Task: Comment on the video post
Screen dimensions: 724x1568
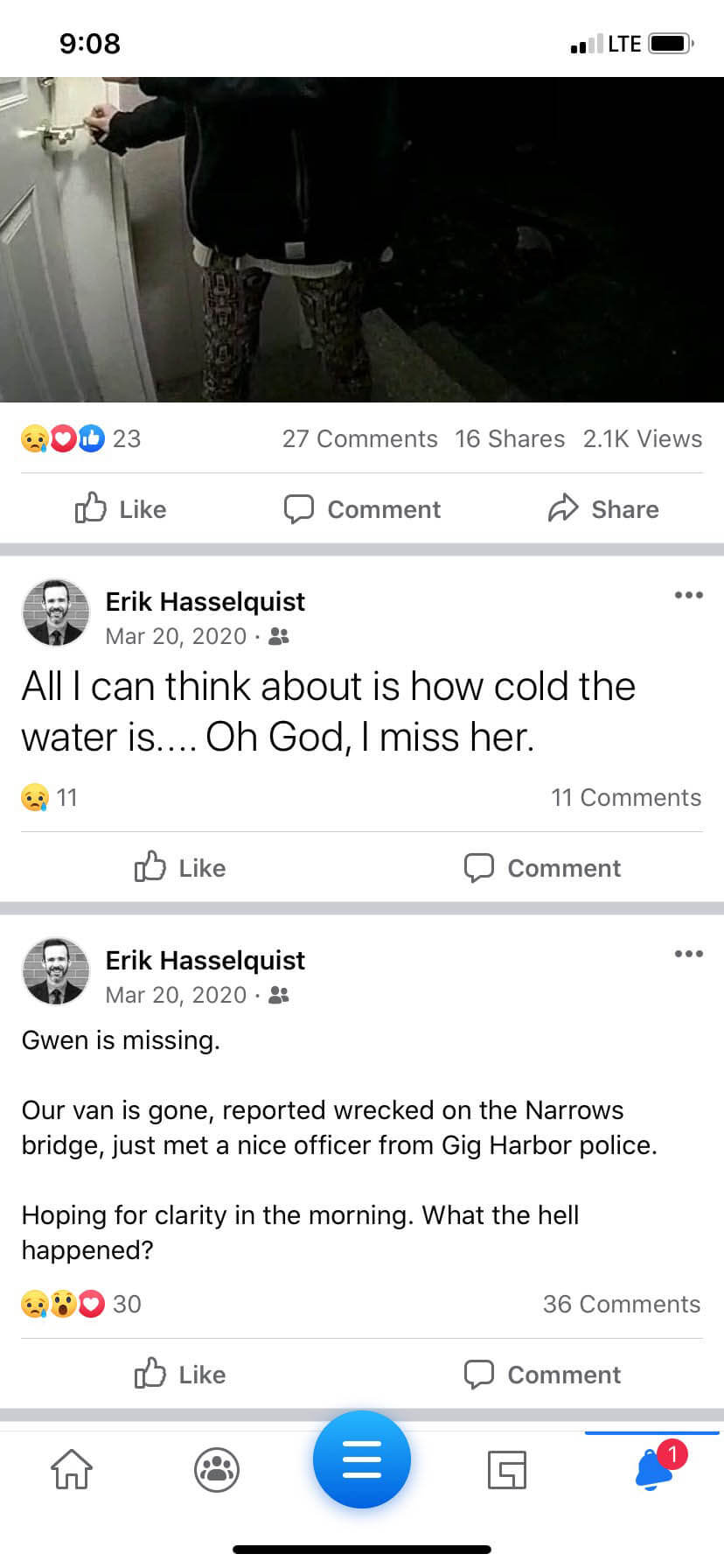Action: [362, 509]
